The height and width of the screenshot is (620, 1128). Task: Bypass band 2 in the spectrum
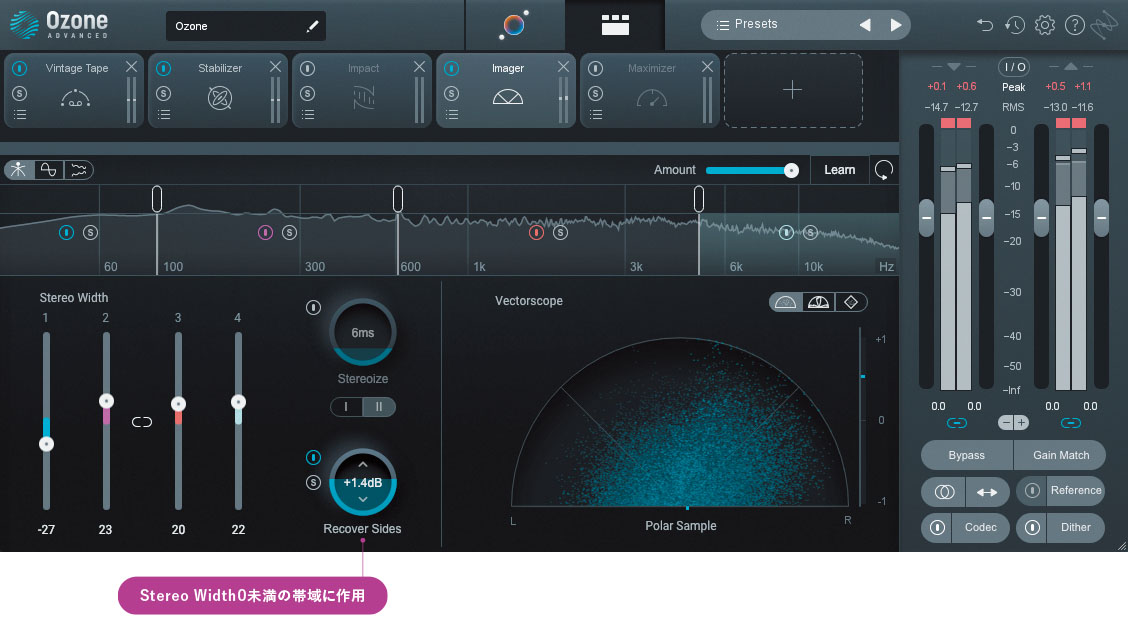tap(265, 232)
